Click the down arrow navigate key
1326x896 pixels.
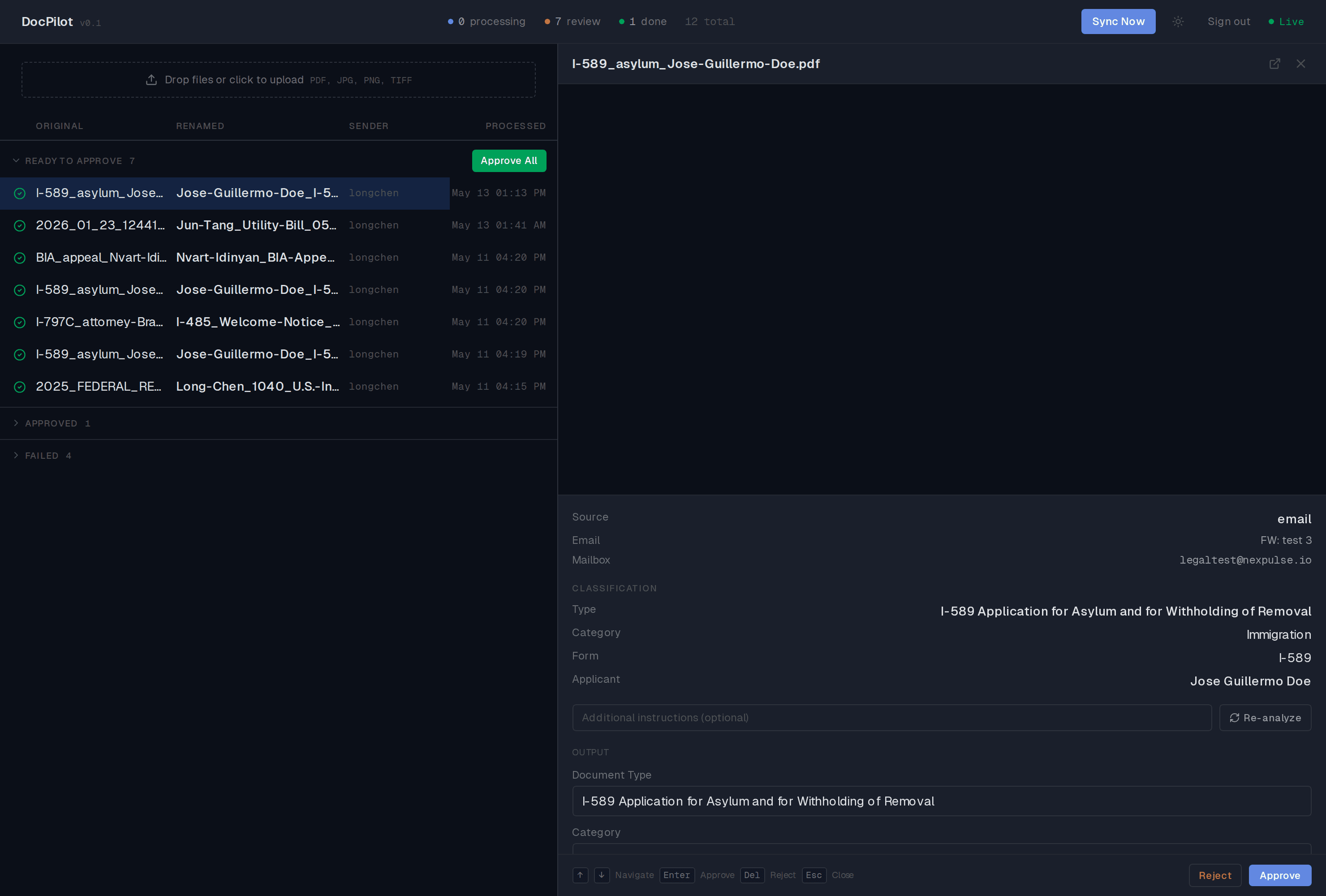tap(601, 875)
